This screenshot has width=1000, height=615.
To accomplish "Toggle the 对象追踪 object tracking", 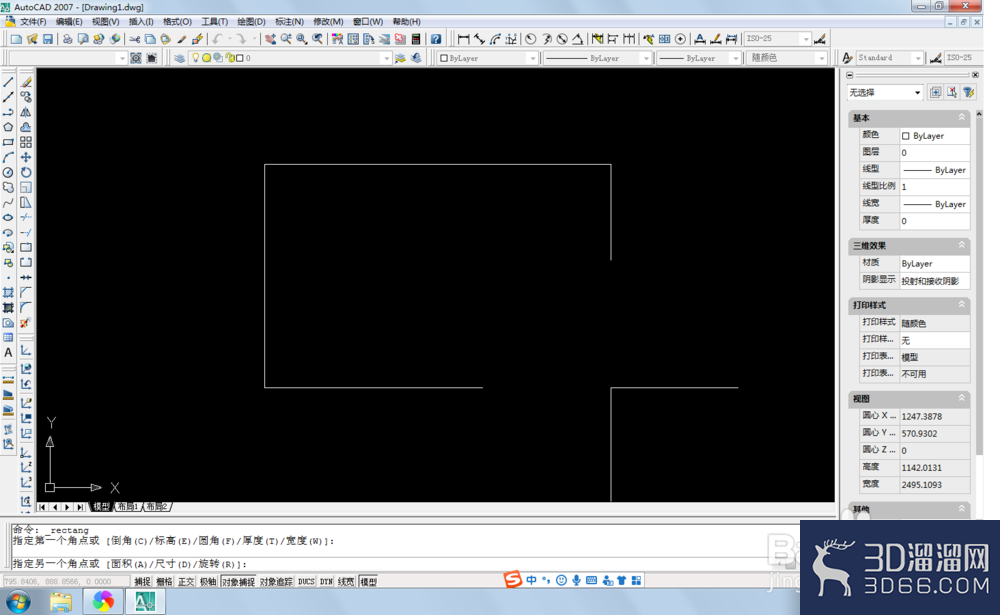I will click(276, 582).
